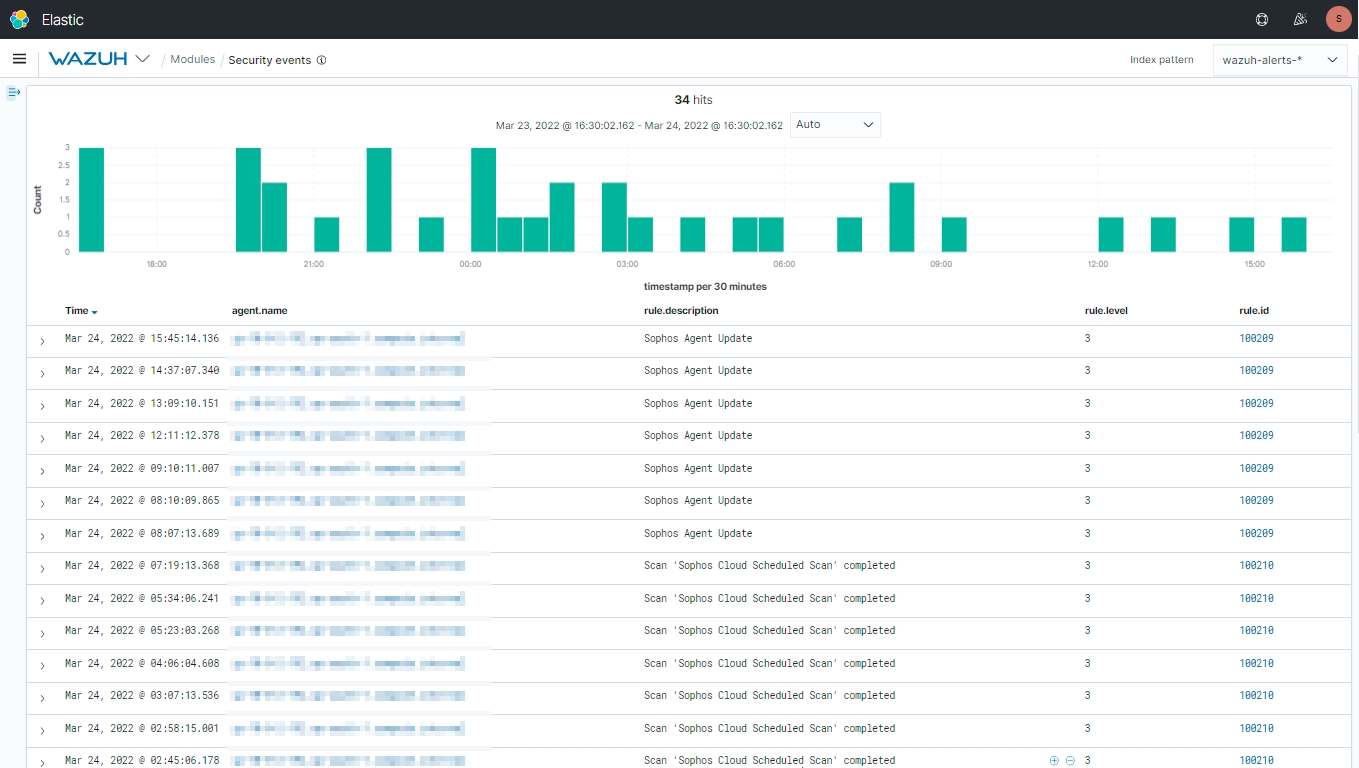Open rule.id 100209 link for 14:37:07 event
1359x768 pixels.
1256,370
